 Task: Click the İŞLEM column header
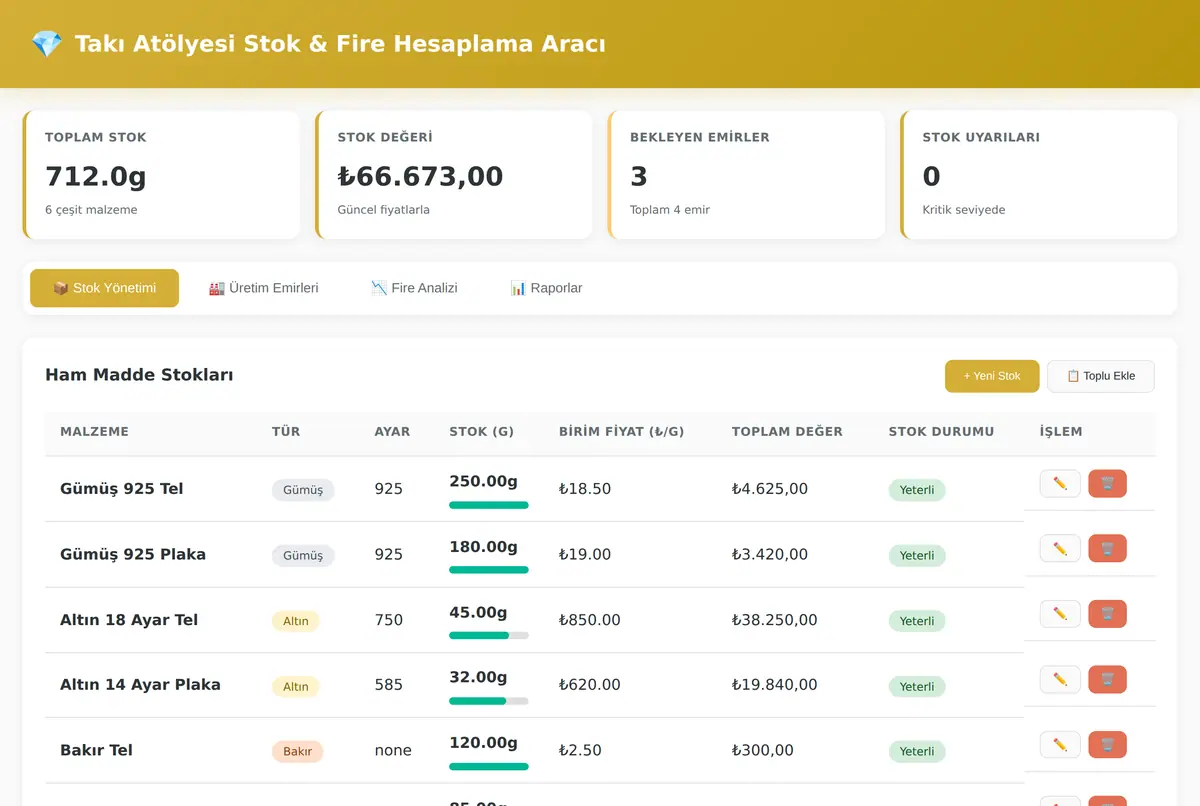1061,432
